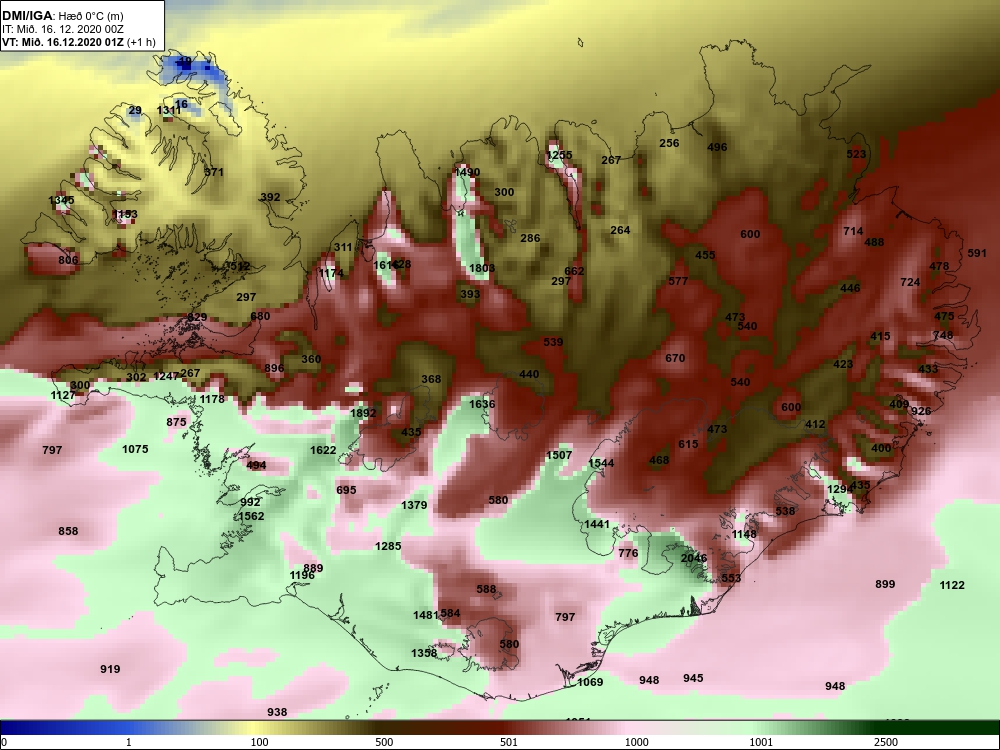Screen dimensions: 1000x750
Task: Click the map value 1153
Action: pyautogui.click(x=125, y=214)
